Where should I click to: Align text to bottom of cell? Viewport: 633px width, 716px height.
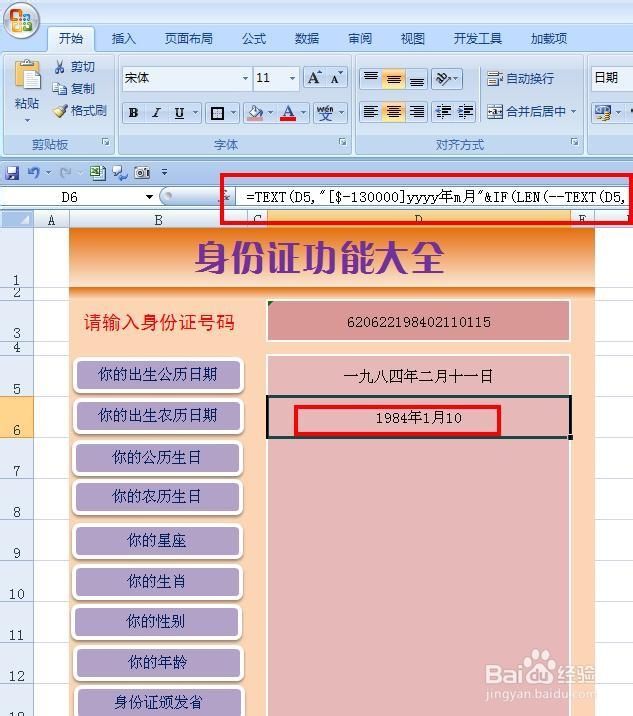416,79
